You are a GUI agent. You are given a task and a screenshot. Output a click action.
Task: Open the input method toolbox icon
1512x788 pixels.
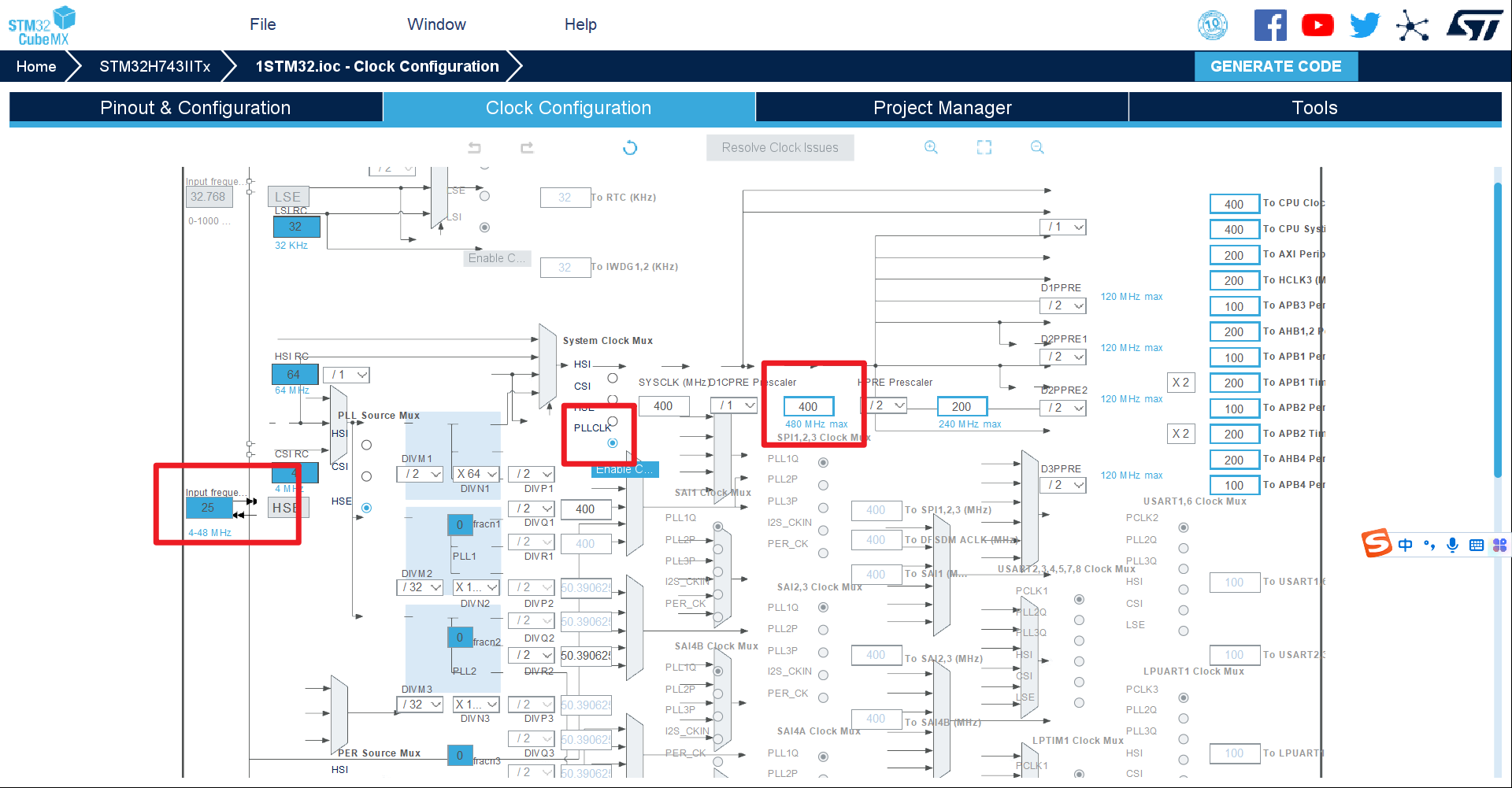pos(1499,545)
